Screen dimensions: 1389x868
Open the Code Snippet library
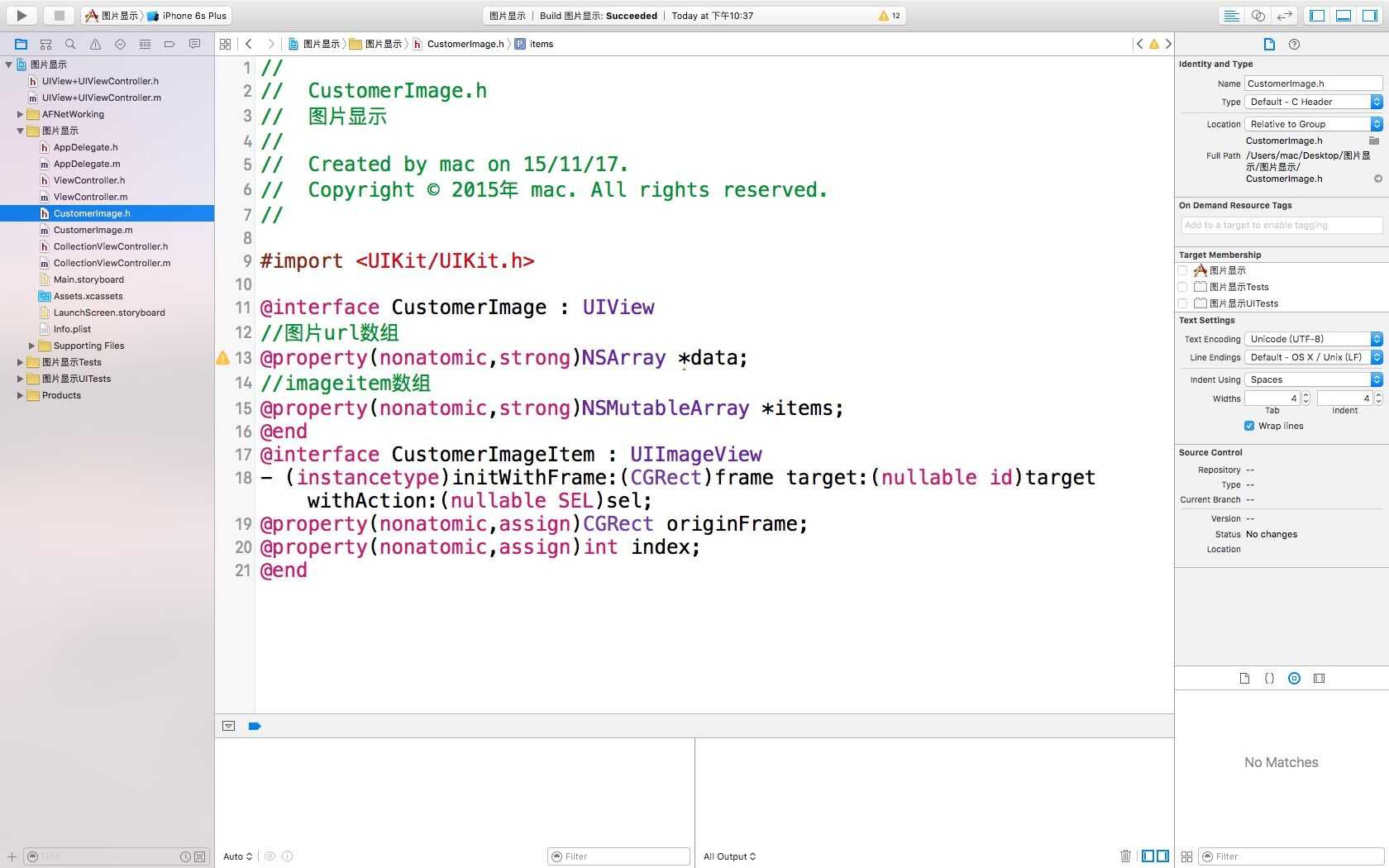(x=1269, y=678)
